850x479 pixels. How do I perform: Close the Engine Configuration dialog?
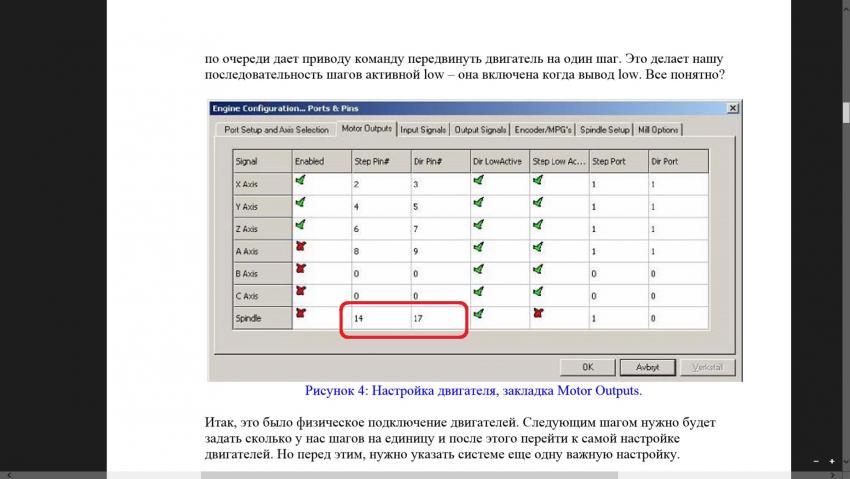(x=732, y=108)
